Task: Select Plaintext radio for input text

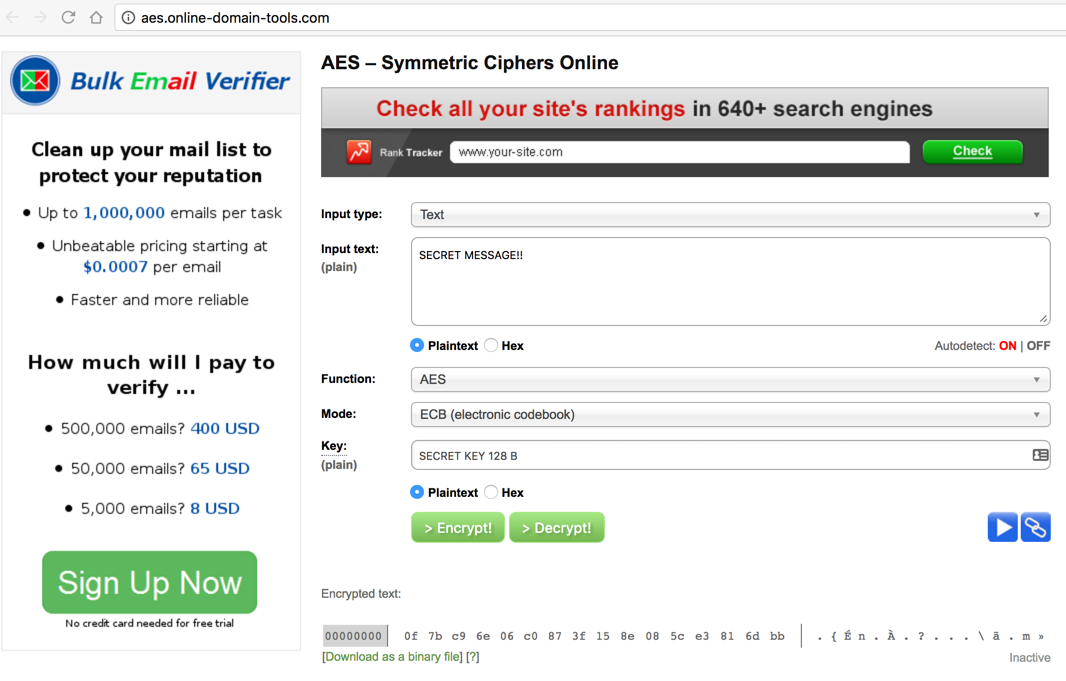Action: (417, 345)
